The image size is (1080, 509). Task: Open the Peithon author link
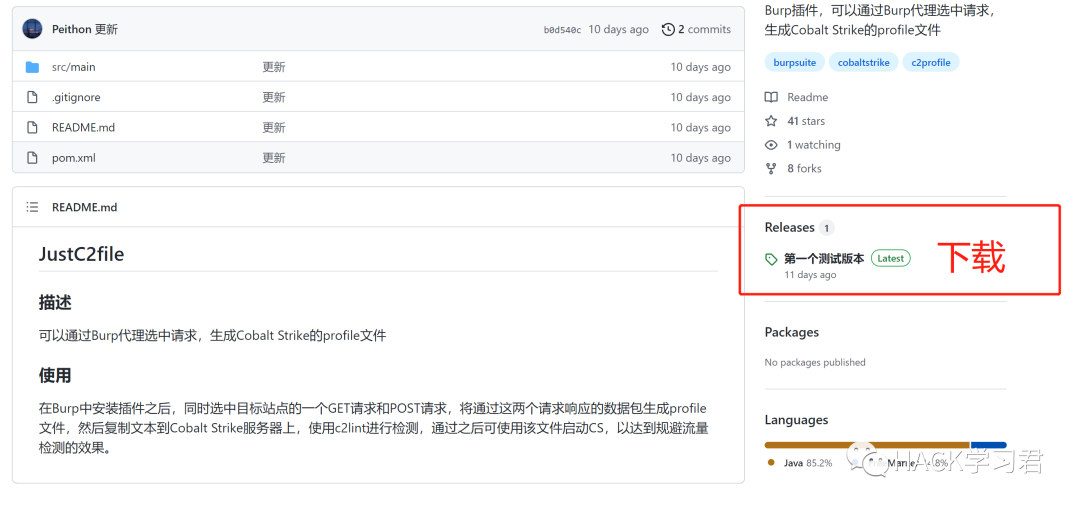pos(72,30)
